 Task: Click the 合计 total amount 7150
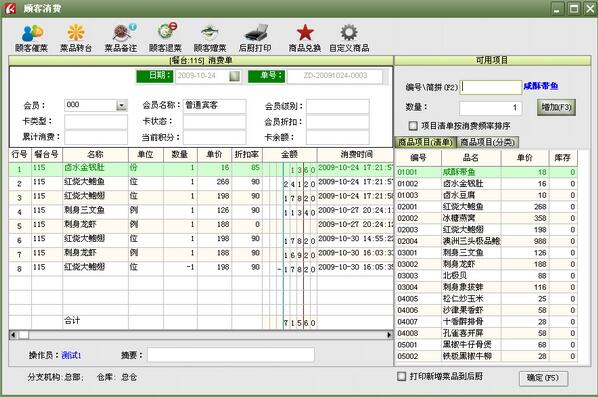point(299,323)
